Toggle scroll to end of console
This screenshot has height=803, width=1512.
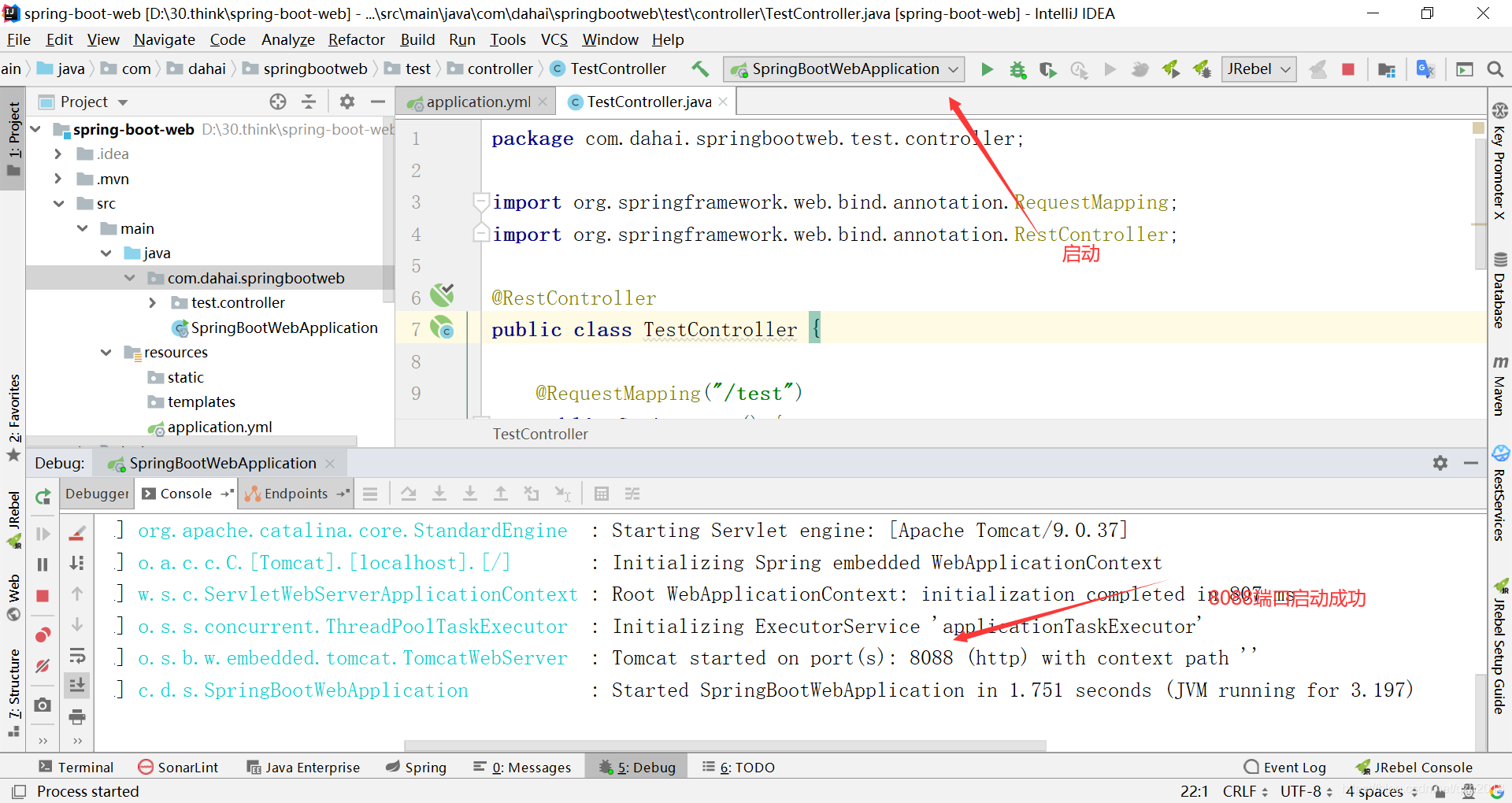77,686
